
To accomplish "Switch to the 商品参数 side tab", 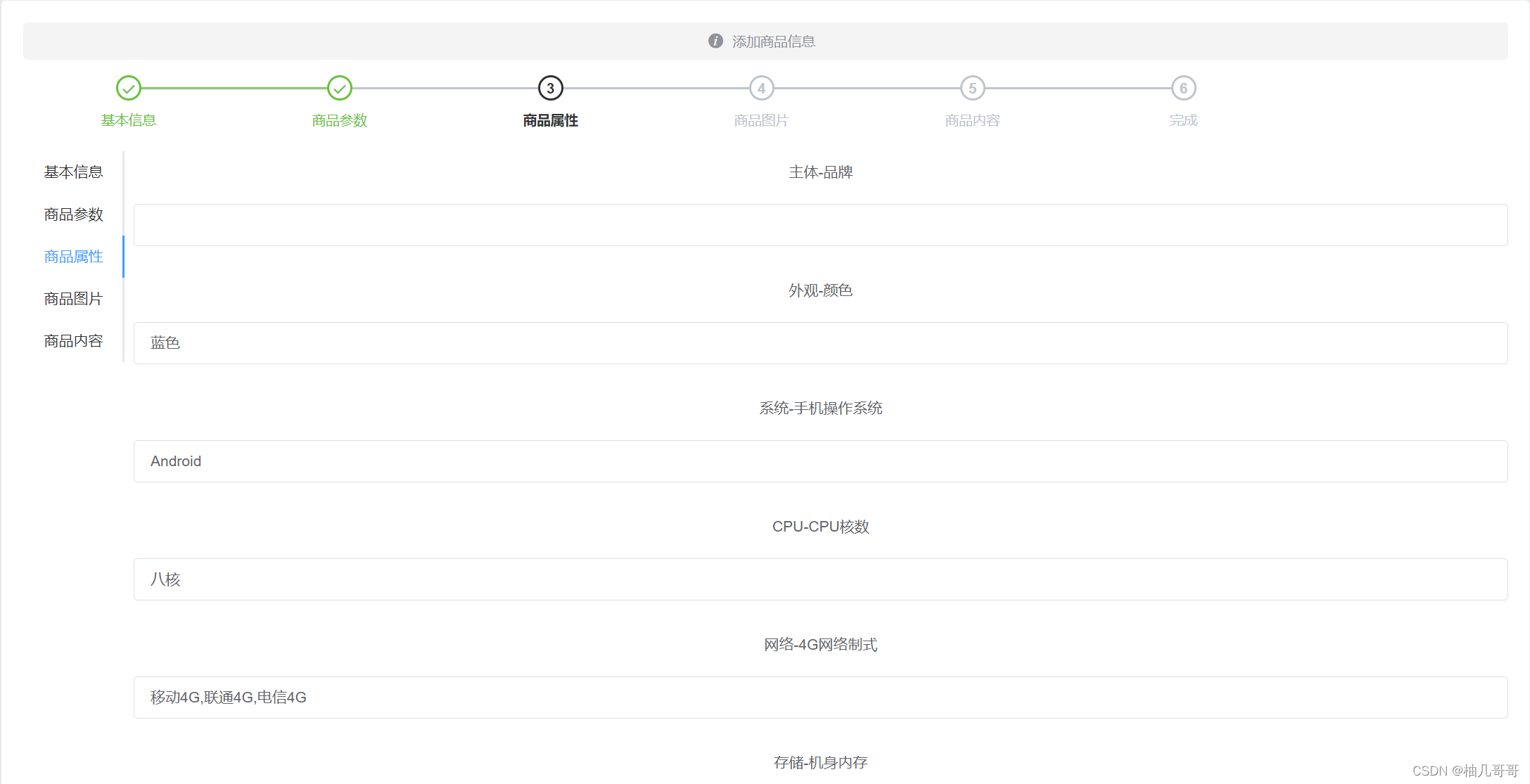I will (x=74, y=214).
